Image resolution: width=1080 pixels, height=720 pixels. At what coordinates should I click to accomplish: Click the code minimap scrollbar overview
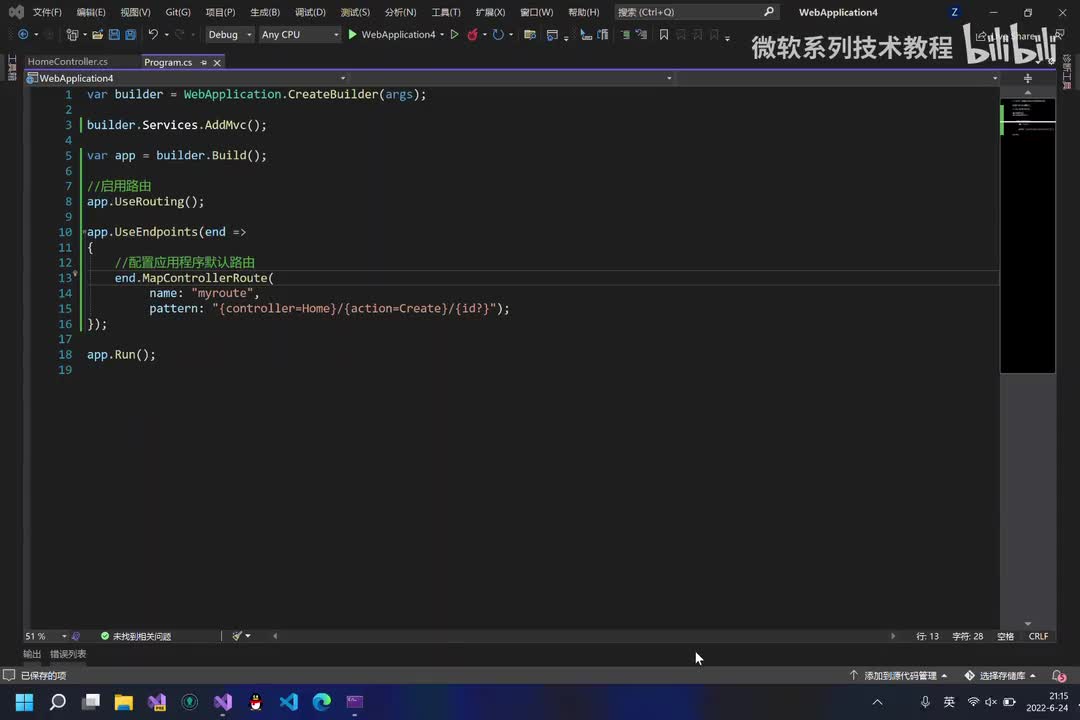coord(1027,236)
